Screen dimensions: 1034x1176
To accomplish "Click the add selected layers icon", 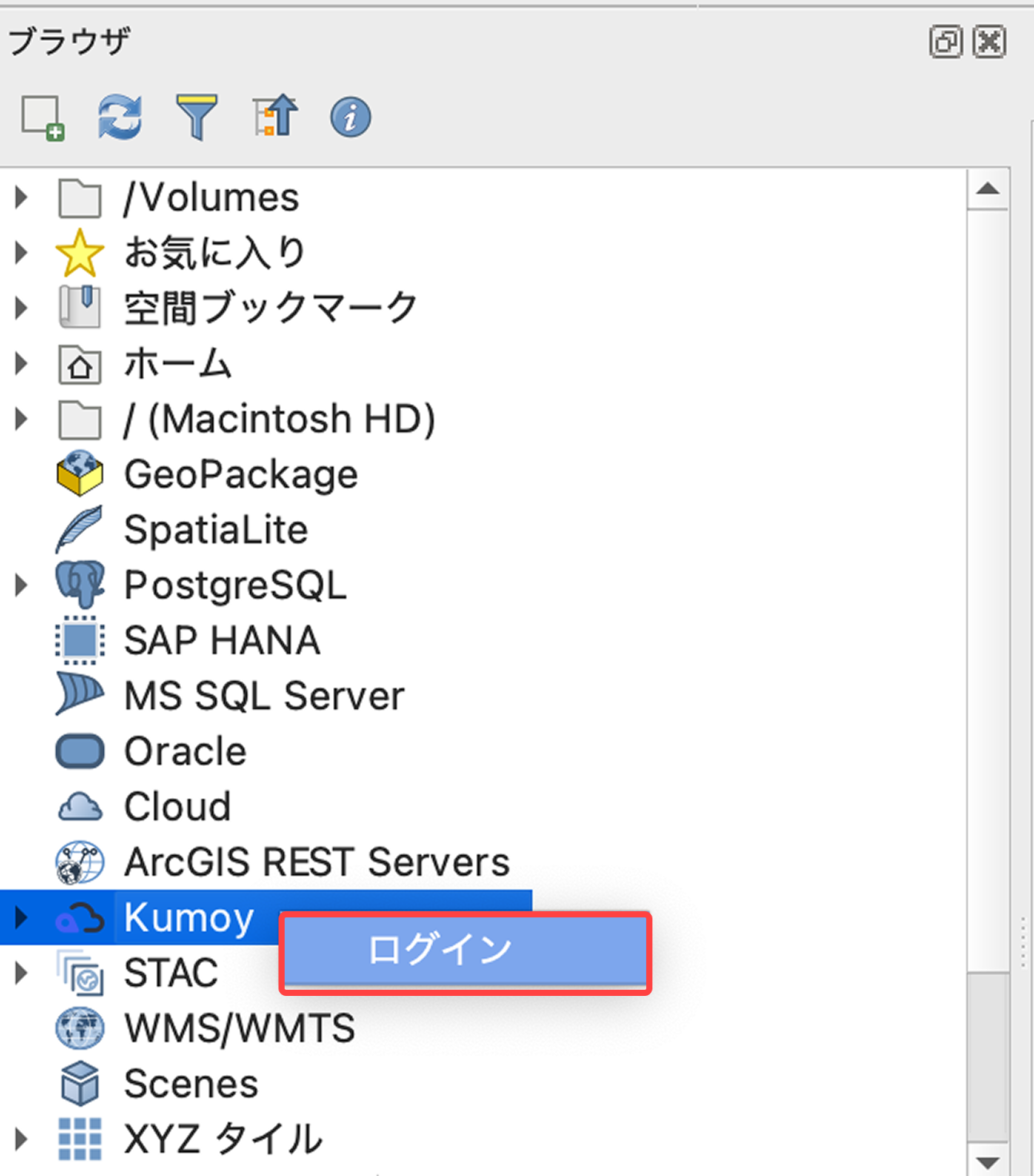I will (42, 117).
